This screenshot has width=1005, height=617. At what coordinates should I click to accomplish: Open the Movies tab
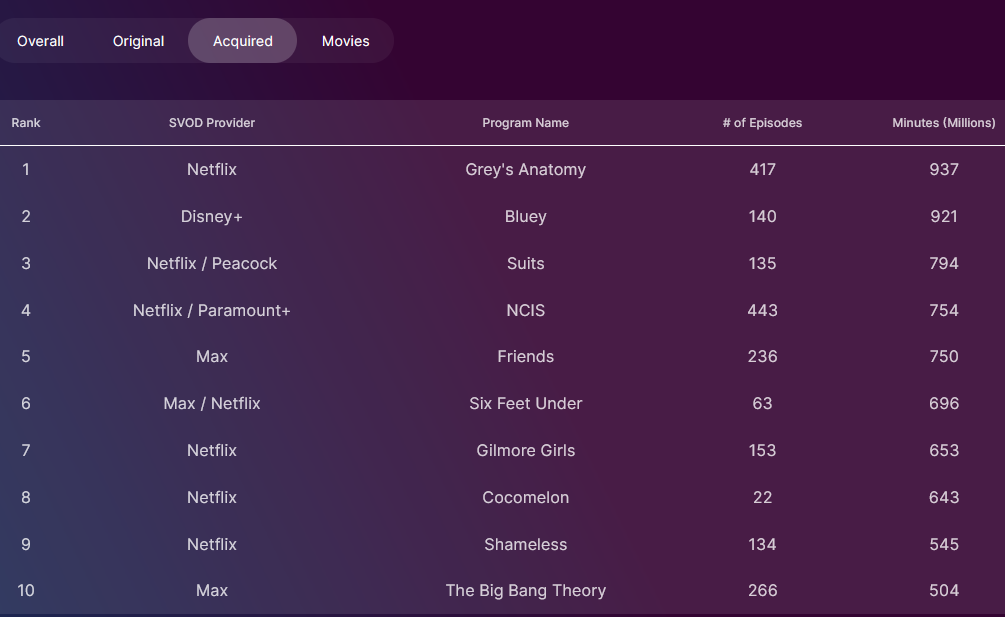346,41
